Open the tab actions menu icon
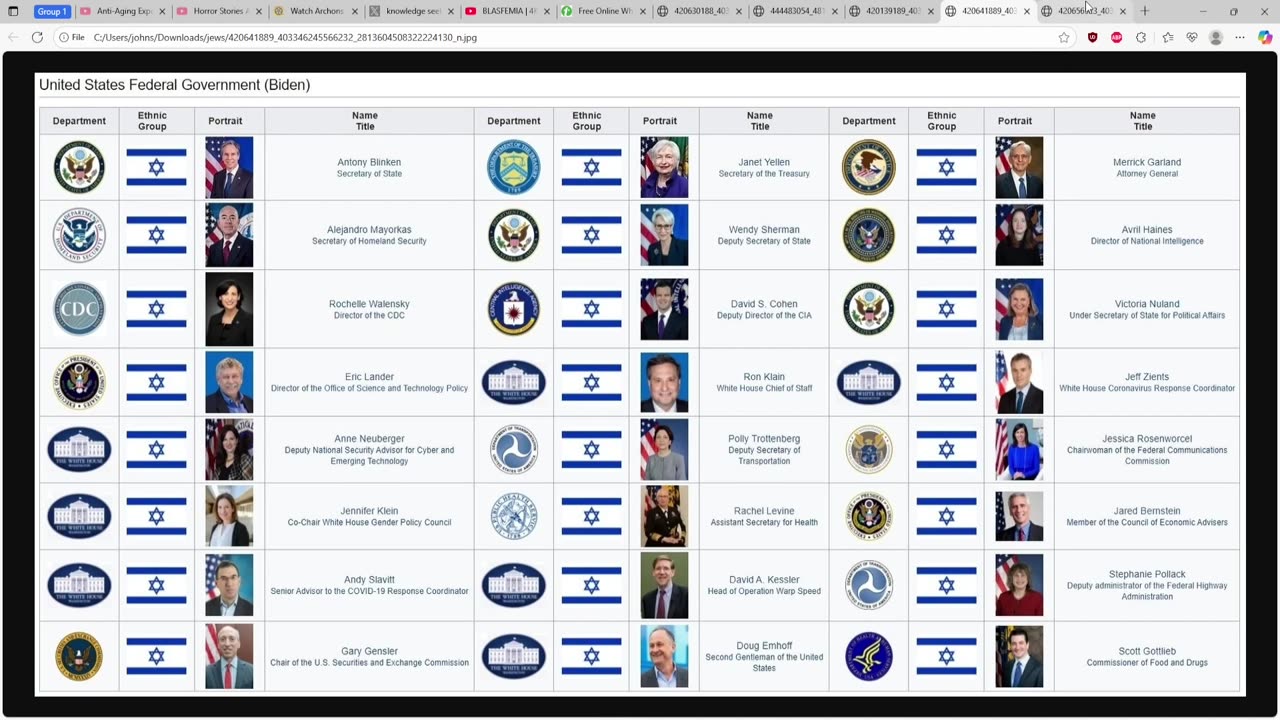Screen dimensions: 1280x720 pos(13,11)
